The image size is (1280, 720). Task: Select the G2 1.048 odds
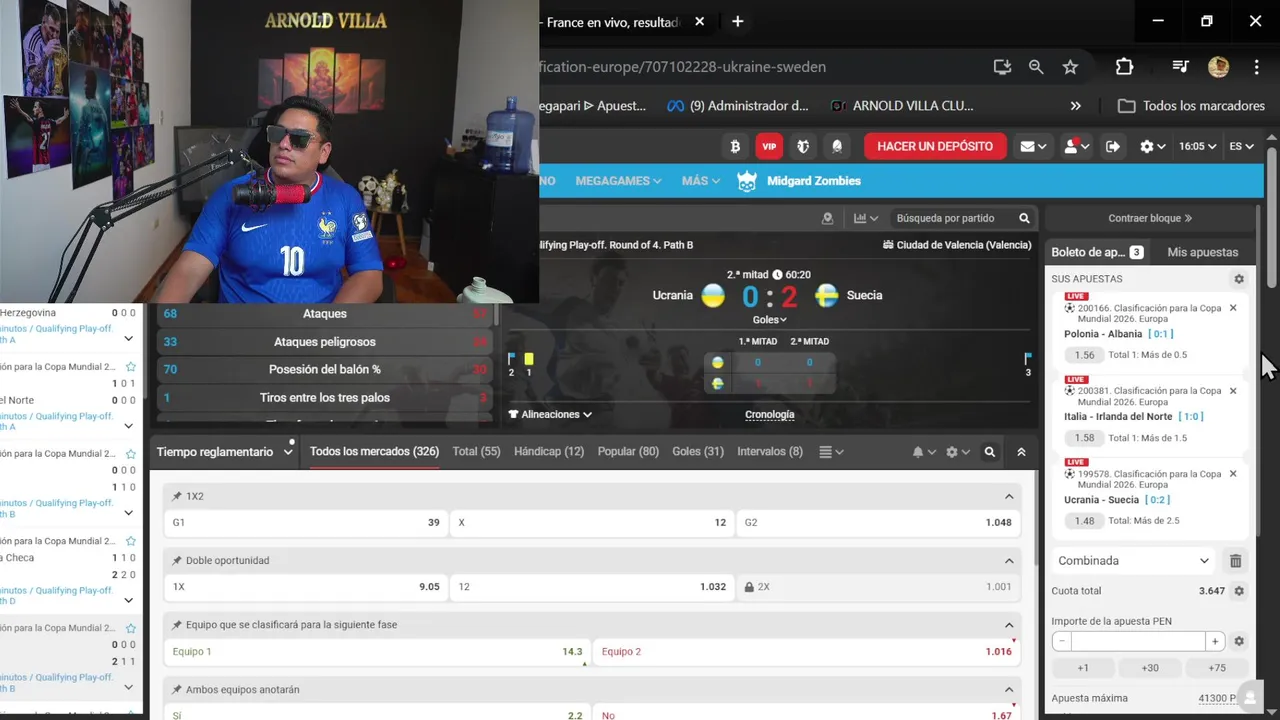tap(878, 522)
